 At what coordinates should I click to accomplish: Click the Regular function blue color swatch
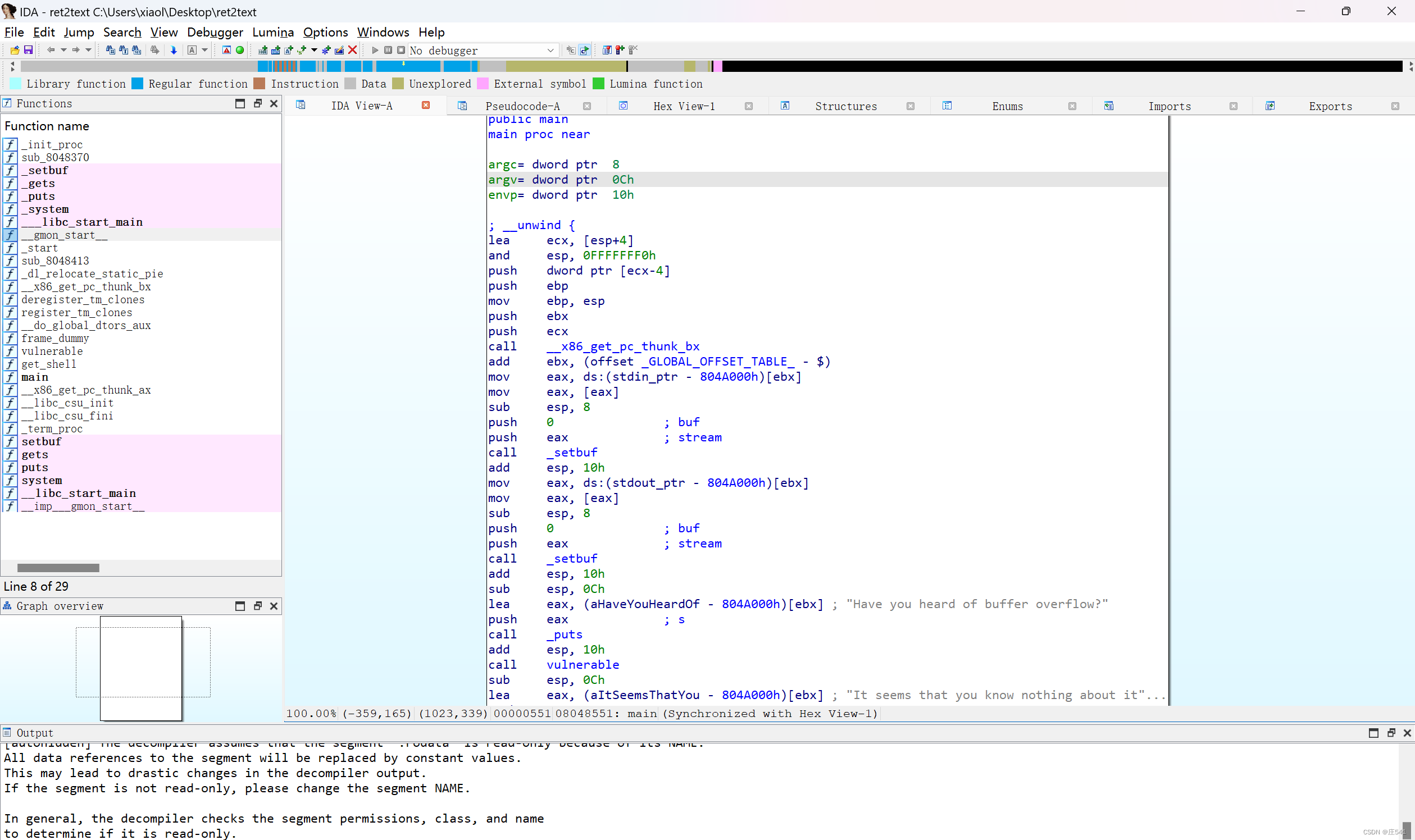[138, 84]
